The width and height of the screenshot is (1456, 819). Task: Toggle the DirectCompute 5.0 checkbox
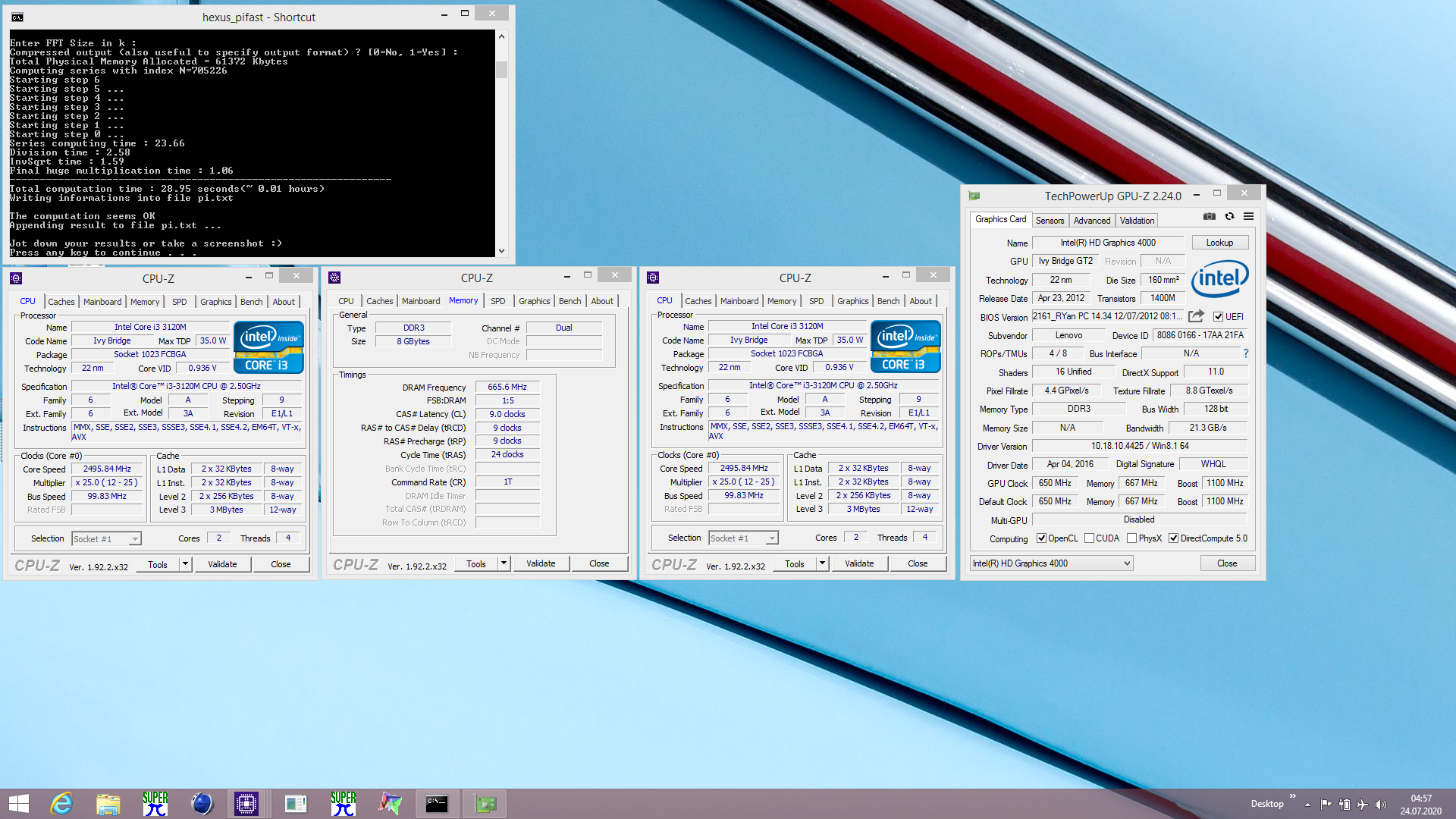[1173, 538]
